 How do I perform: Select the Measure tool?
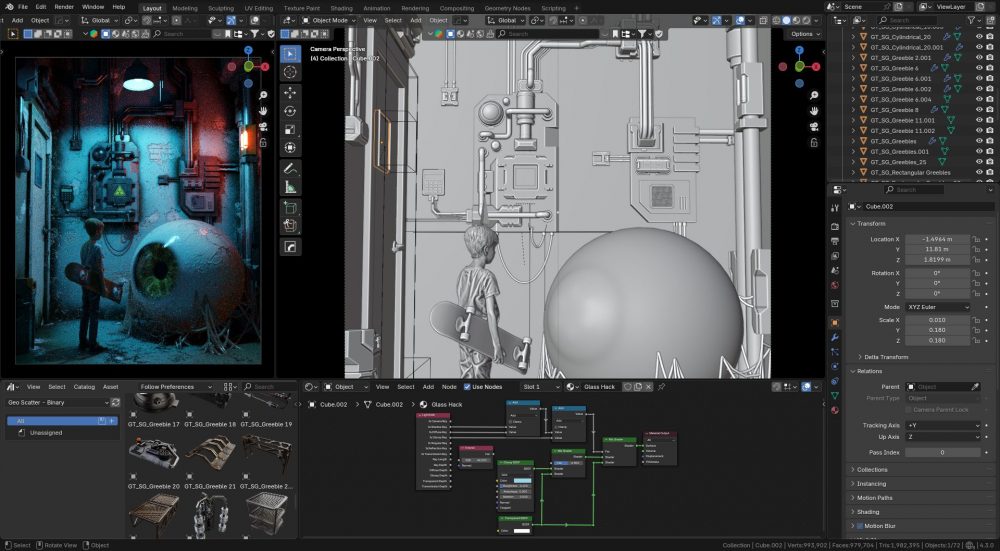[290, 187]
